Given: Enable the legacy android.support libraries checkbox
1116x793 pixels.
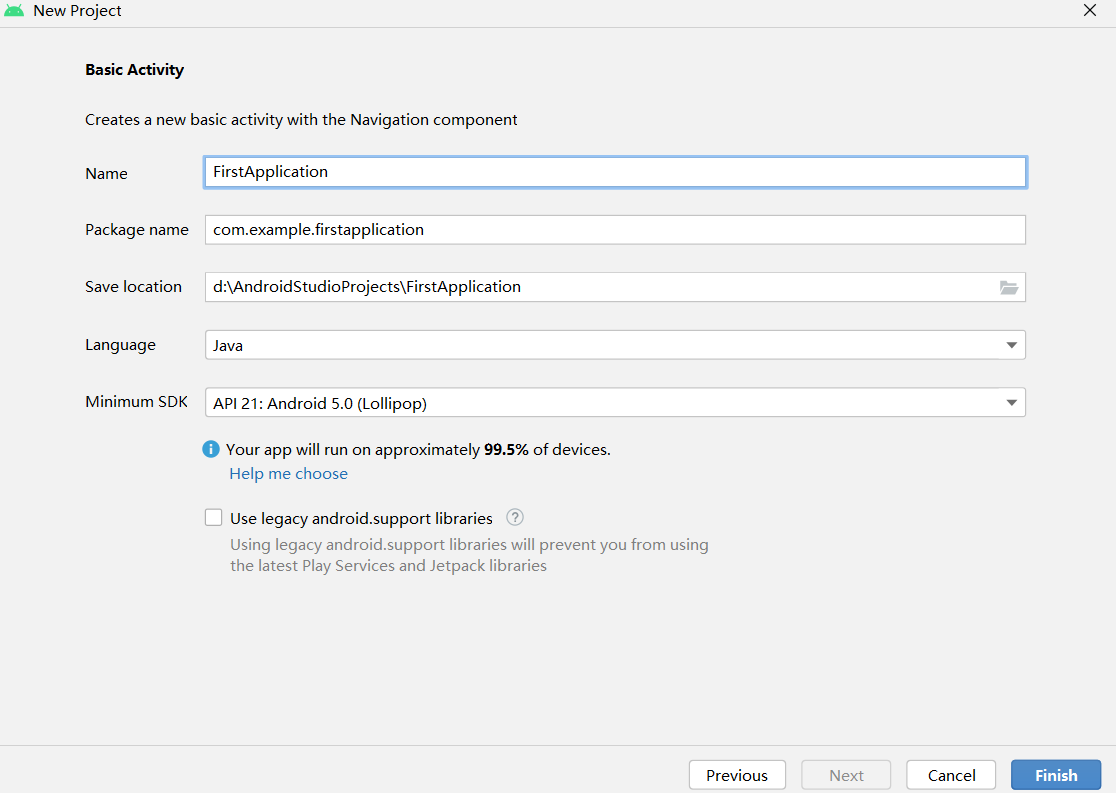Looking at the screenshot, I should 213,518.
